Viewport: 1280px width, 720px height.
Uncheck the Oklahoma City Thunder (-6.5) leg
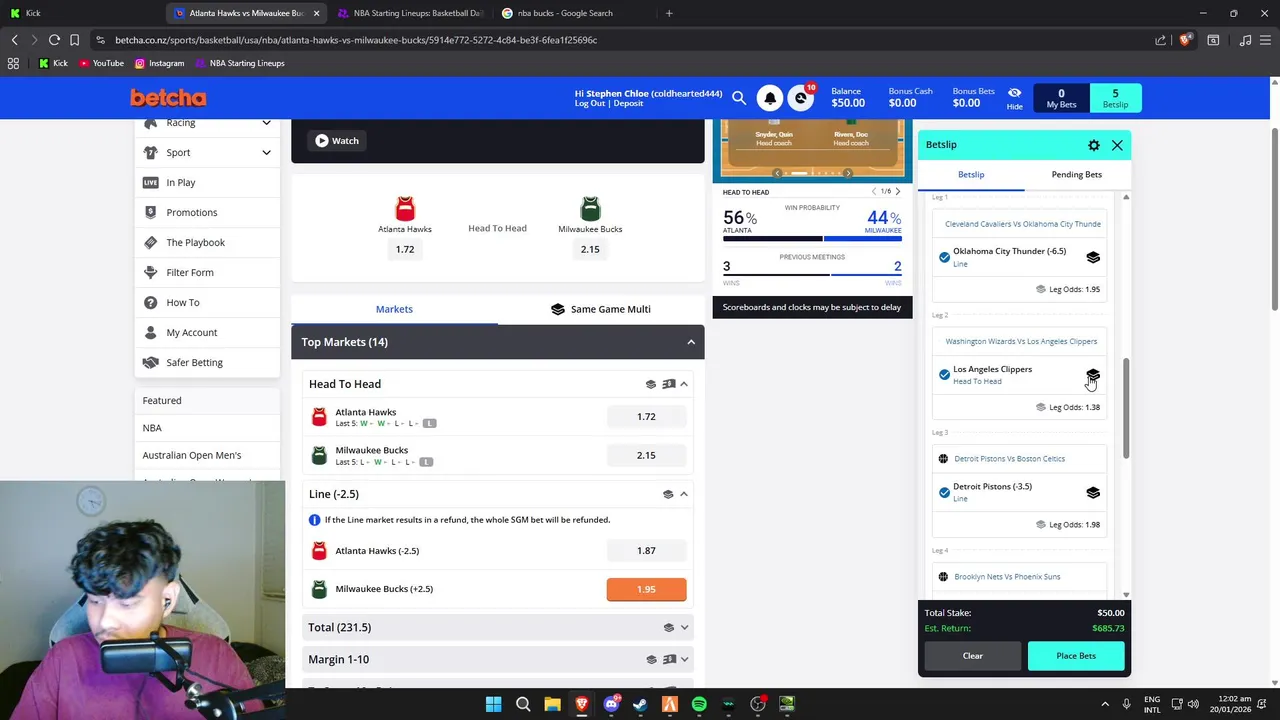tap(944, 257)
